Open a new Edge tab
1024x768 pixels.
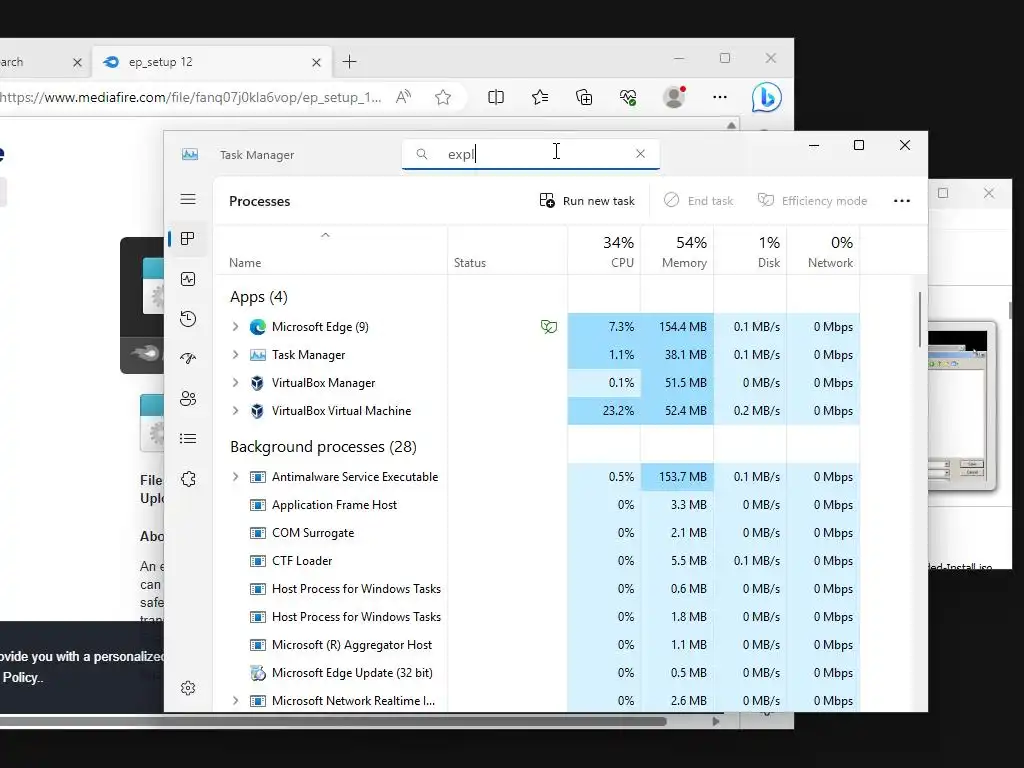(x=349, y=62)
